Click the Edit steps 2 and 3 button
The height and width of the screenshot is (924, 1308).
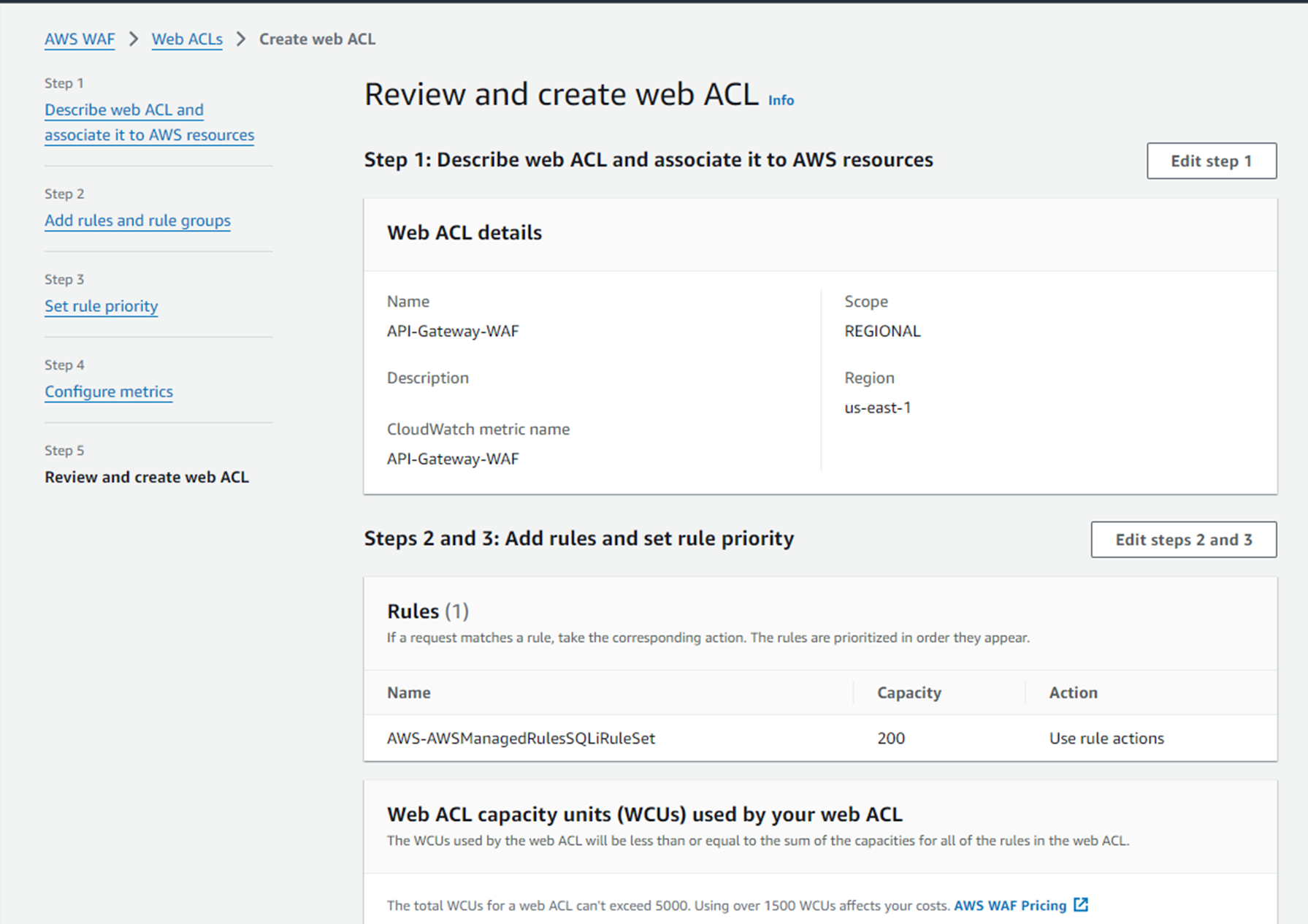pyautogui.click(x=1183, y=540)
